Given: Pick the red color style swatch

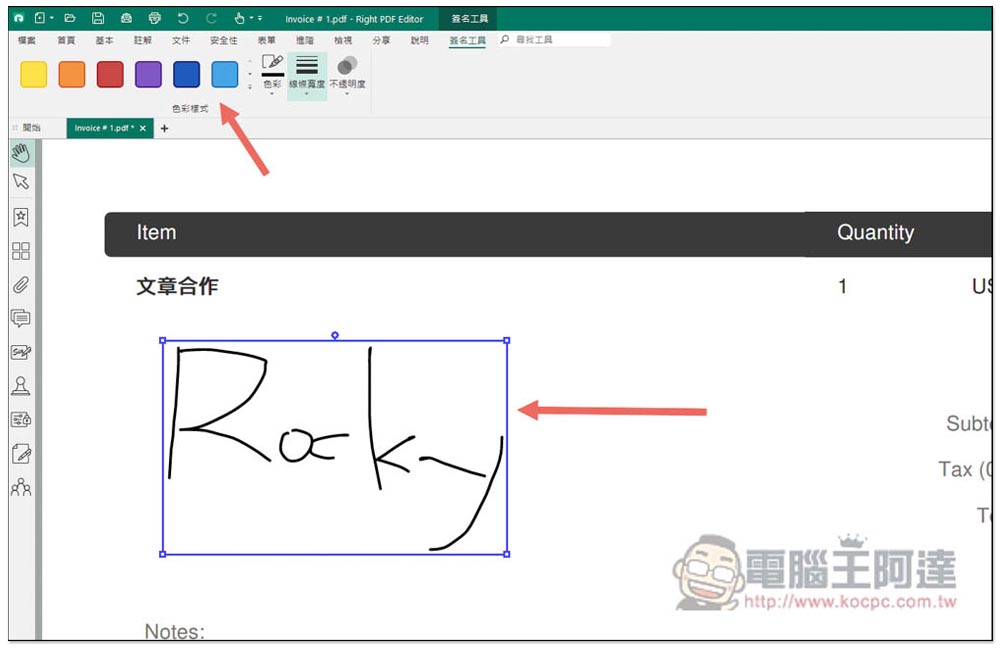Looking at the screenshot, I should point(110,74).
